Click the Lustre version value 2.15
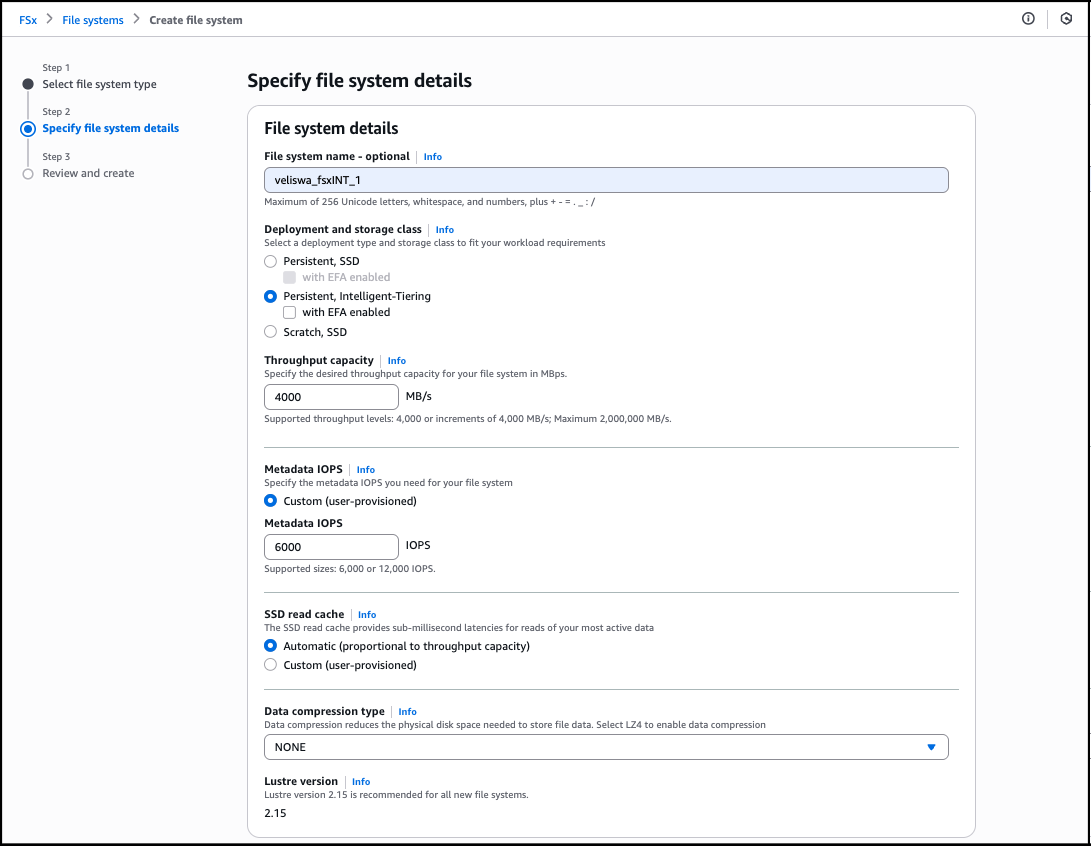1091x846 pixels. coord(276,813)
